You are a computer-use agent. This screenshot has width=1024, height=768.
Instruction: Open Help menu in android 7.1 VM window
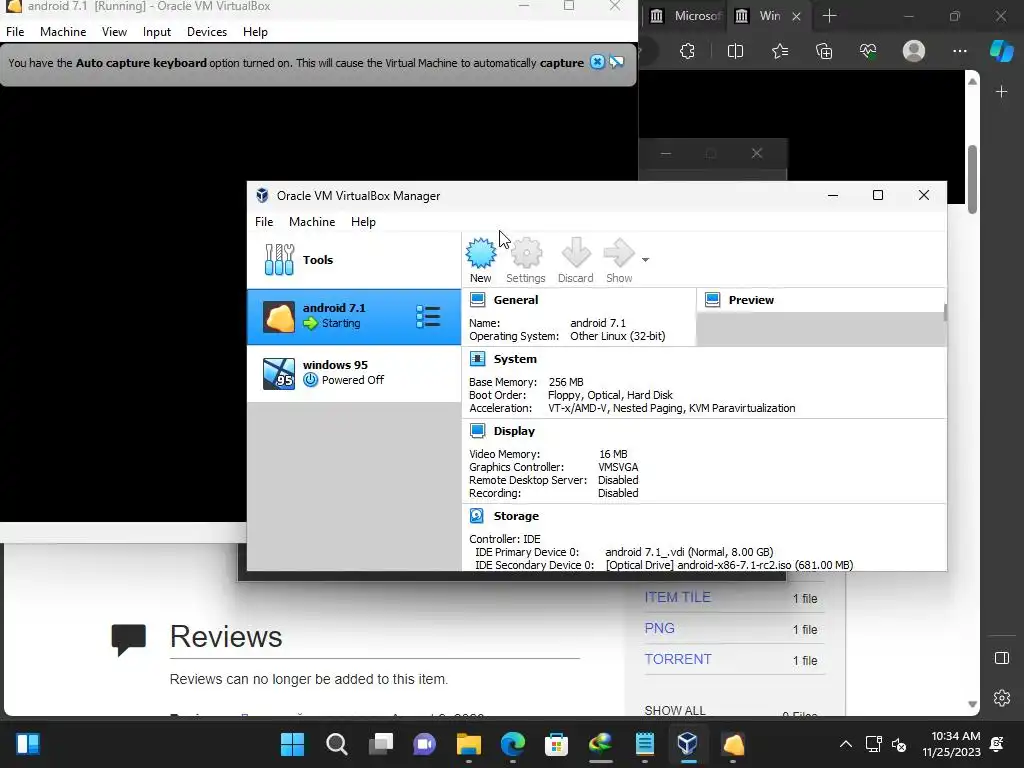point(255,32)
